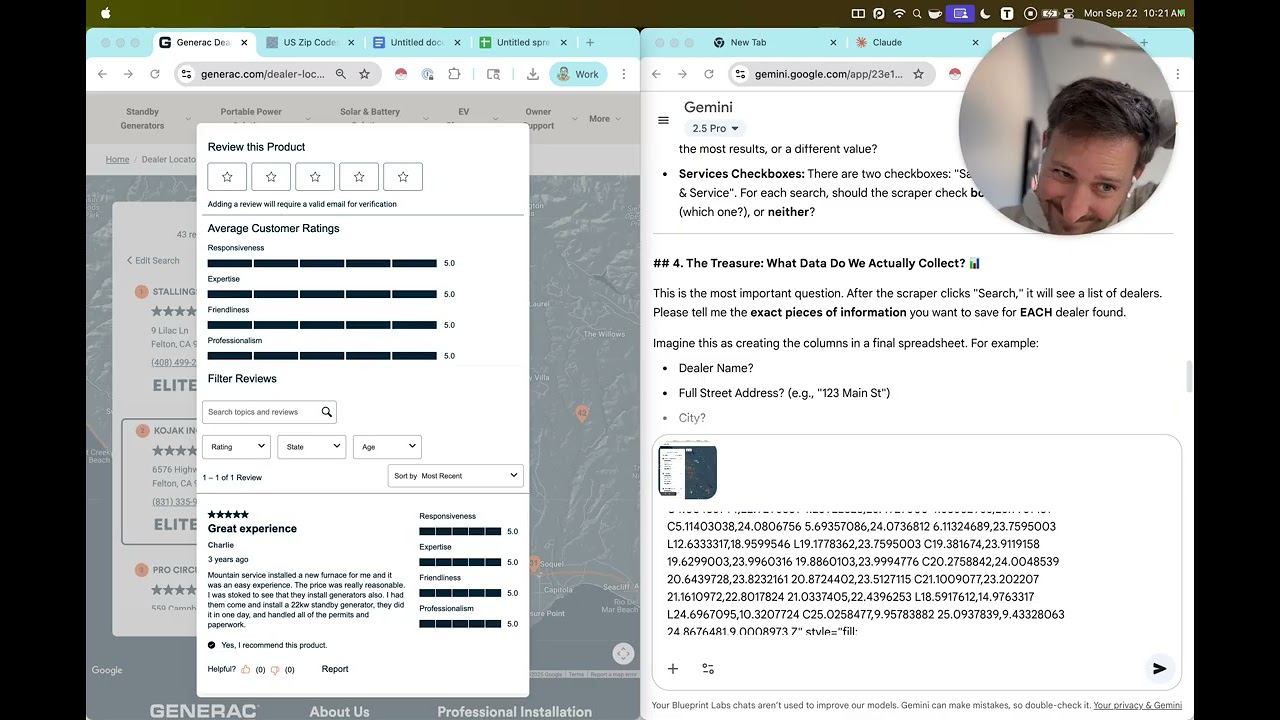Screen dimensions: 1280x720
Task: Open Downloads in the Generac browser window
Action: click(532, 74)
